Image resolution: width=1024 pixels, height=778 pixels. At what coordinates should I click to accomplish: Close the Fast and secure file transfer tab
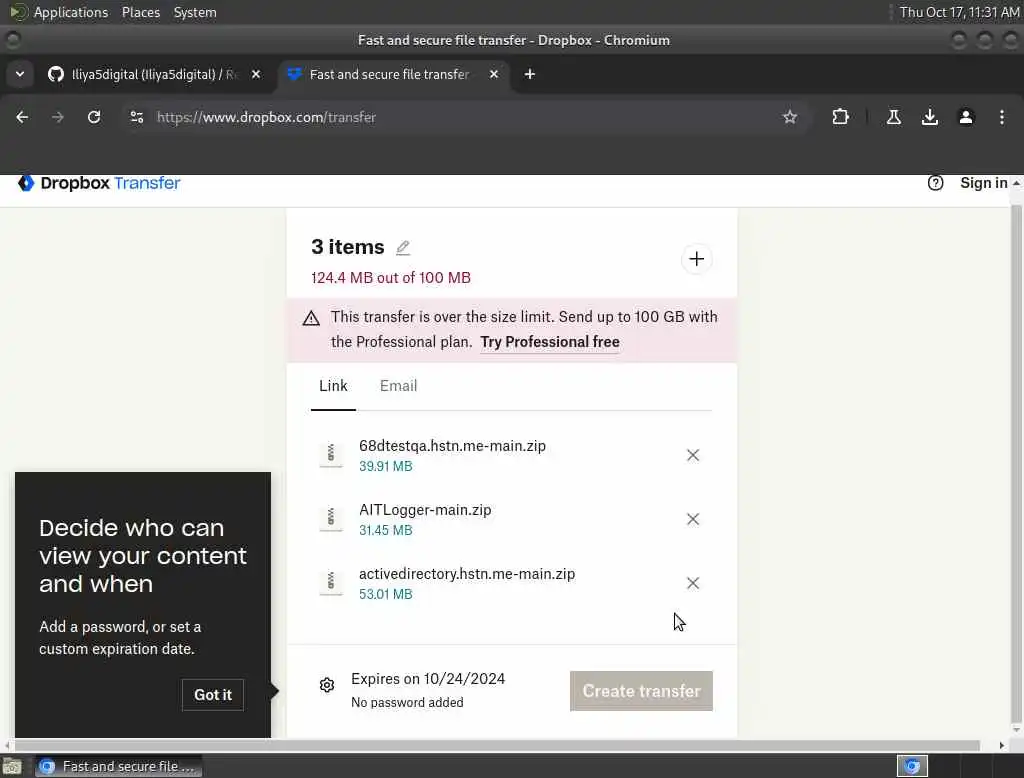(x=494, y=74)
